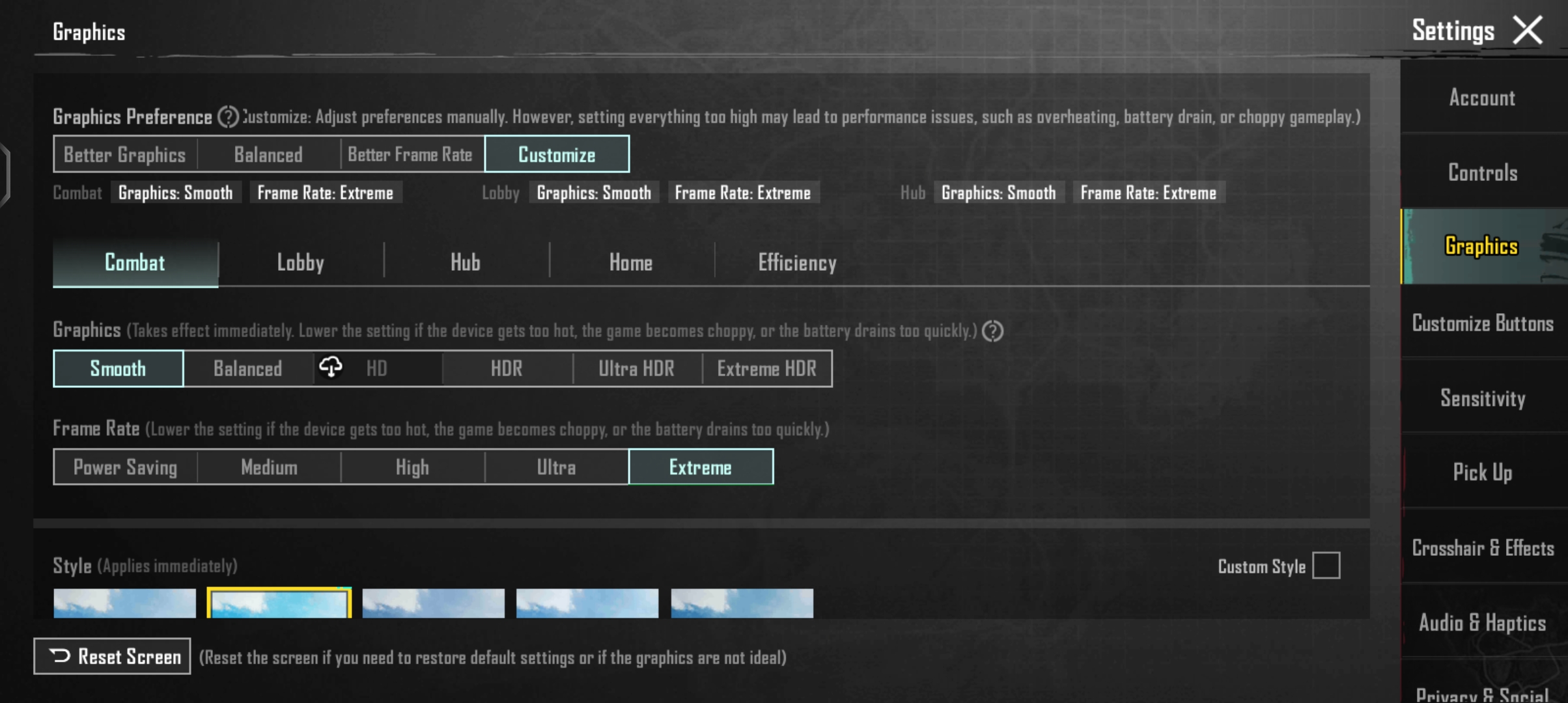Enable the Custom Style checkbox
Viewport: 1568px width, 703px height.
(1326, 566)
